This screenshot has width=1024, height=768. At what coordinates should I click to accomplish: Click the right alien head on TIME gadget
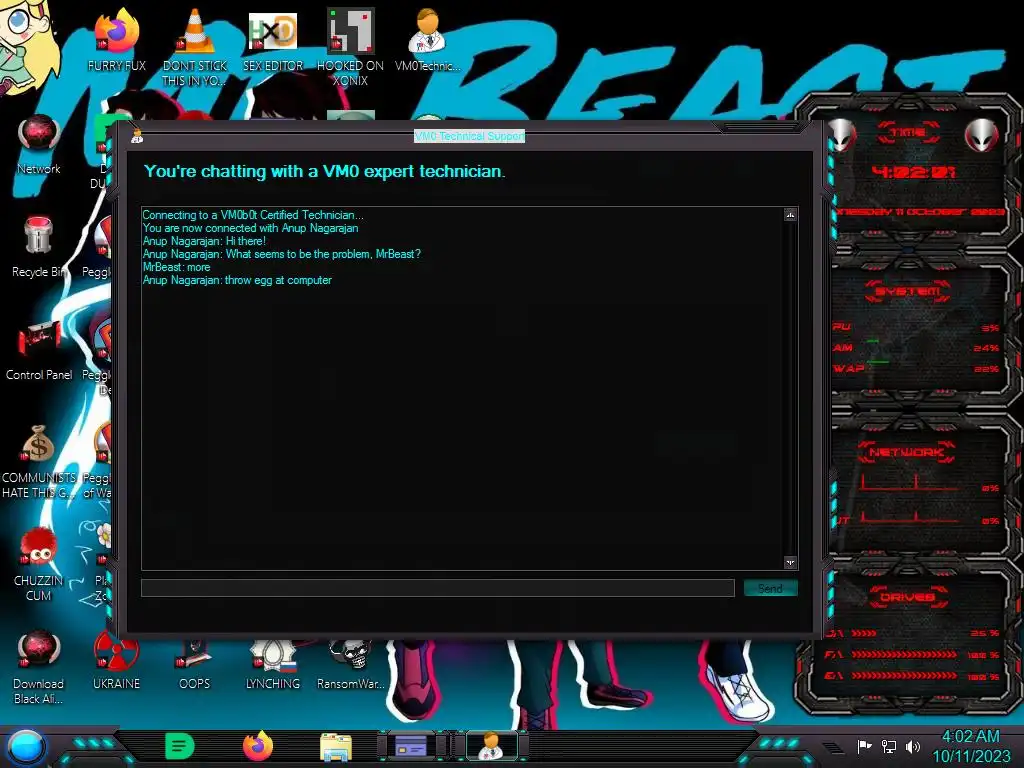pyautogui.click(x=981, y=135)
